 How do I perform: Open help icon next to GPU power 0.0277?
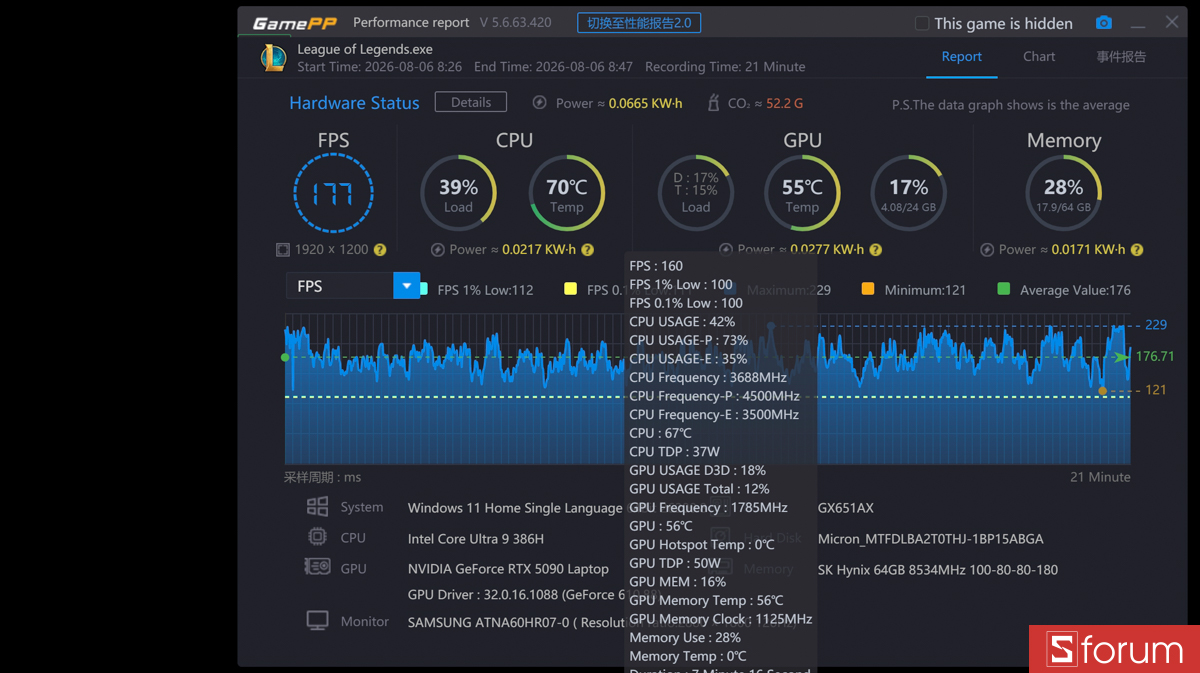875,250
